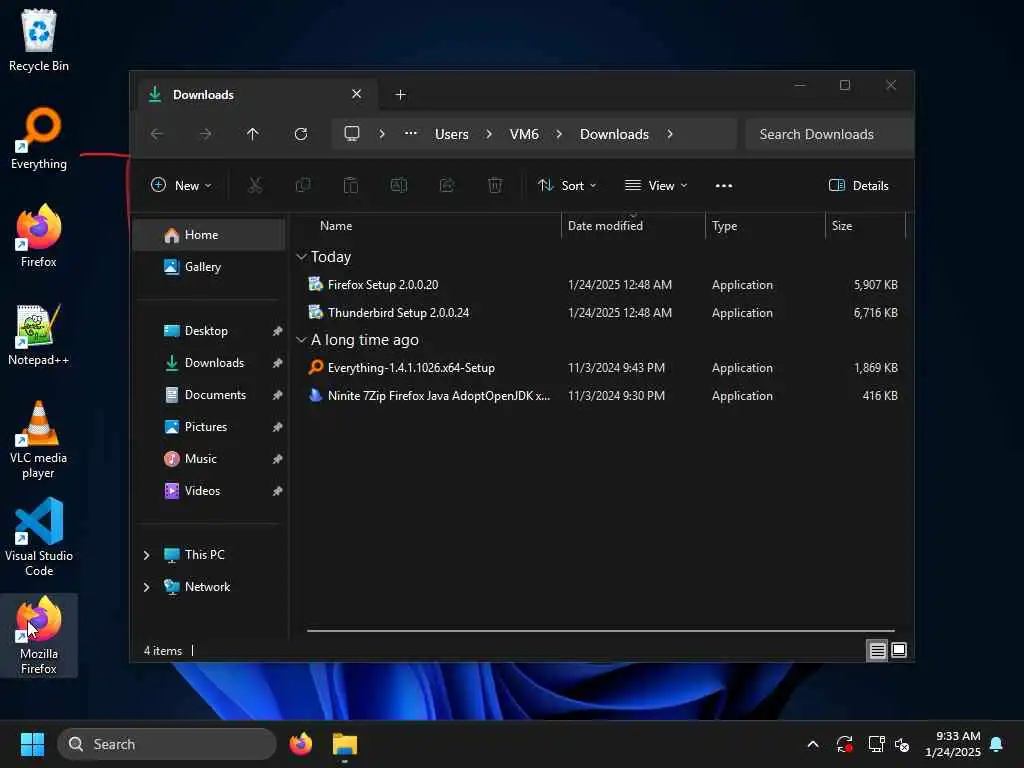Open Videos in navigation pane

click(209, 491)
